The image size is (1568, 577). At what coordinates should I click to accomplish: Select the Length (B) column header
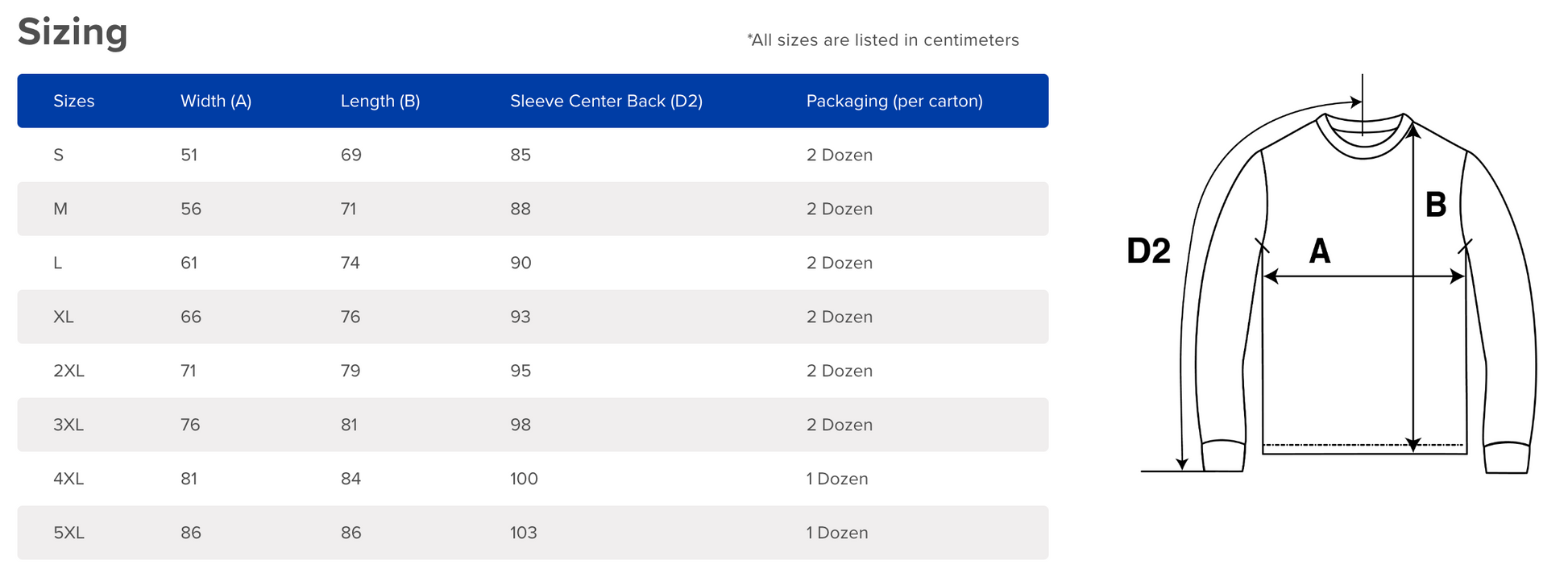[380, 102]
